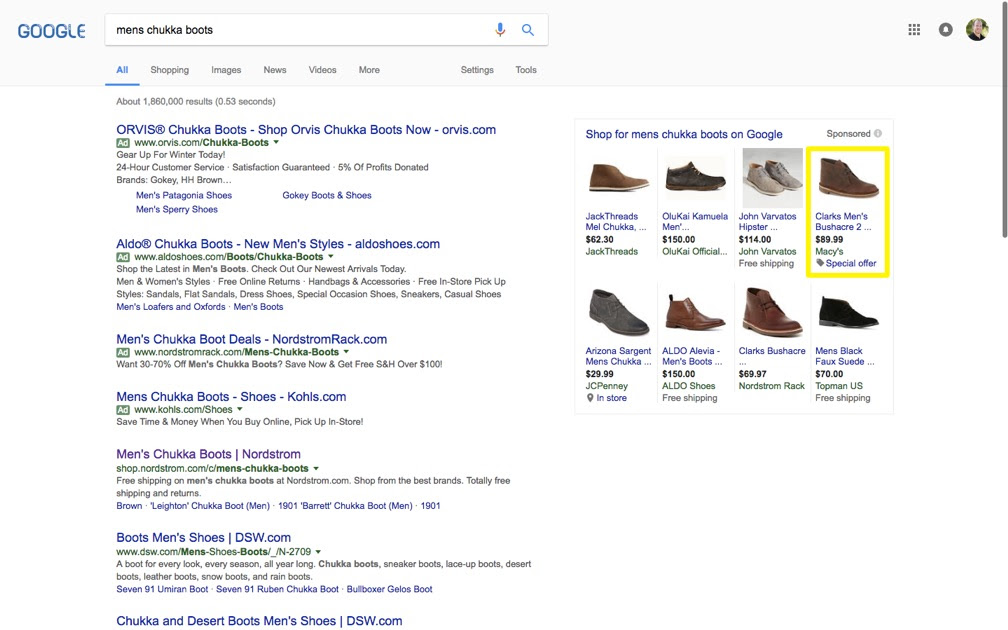Click the ALDO Alevia boot image
The image size is (1008, 630).
(x=694, y=313)
